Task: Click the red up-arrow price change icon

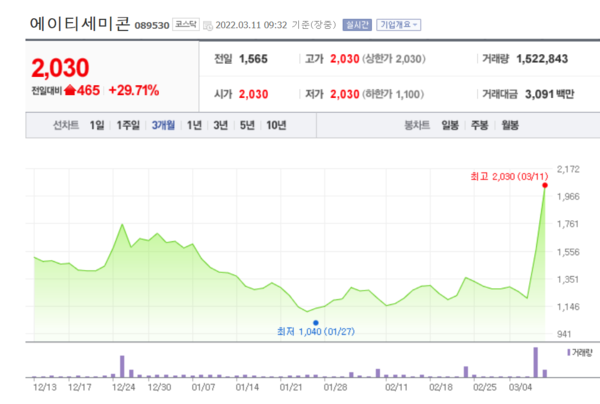Action: (x=70, y=90)
